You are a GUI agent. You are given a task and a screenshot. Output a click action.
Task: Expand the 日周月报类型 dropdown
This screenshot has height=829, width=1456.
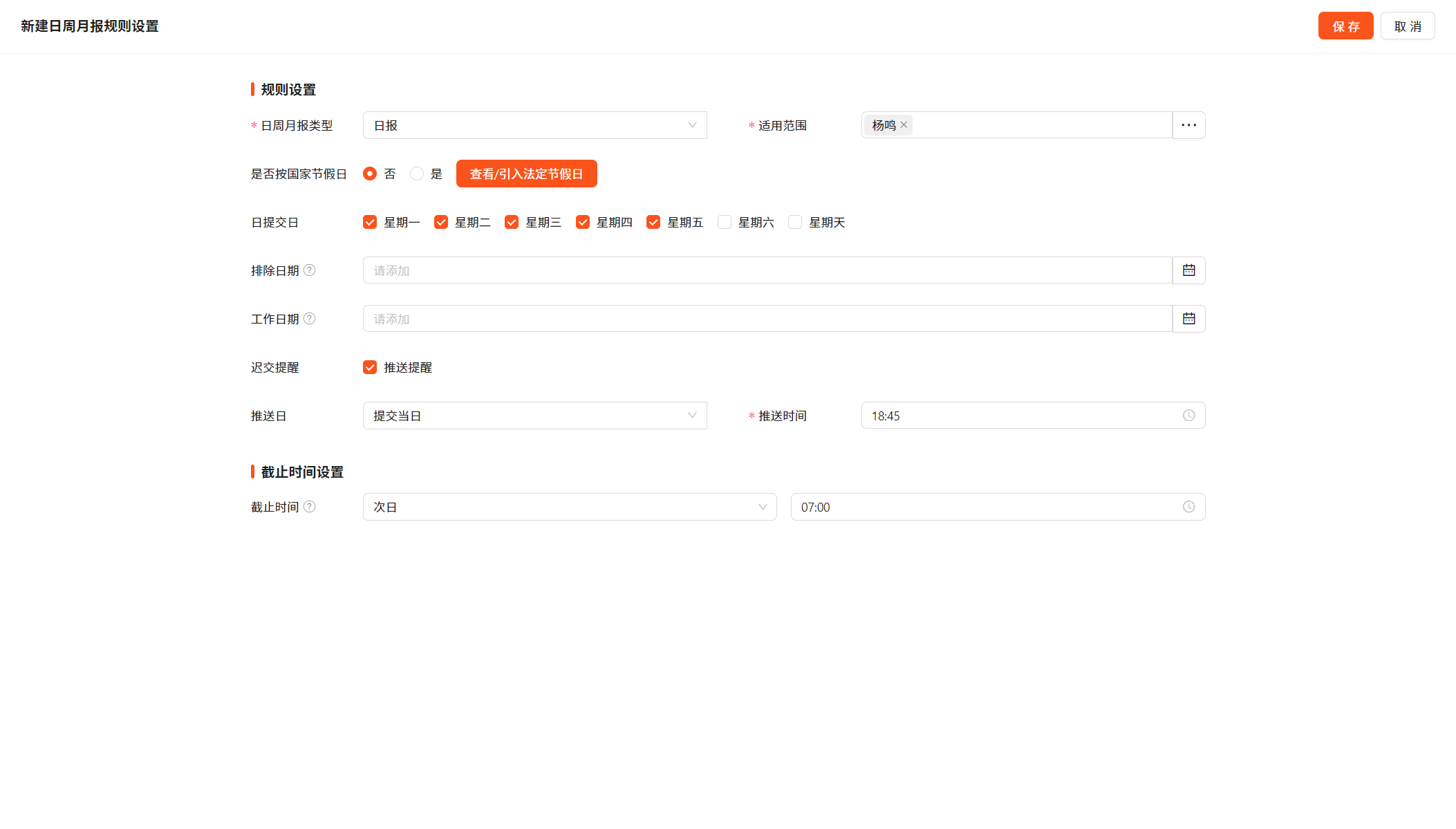(534, 125)
